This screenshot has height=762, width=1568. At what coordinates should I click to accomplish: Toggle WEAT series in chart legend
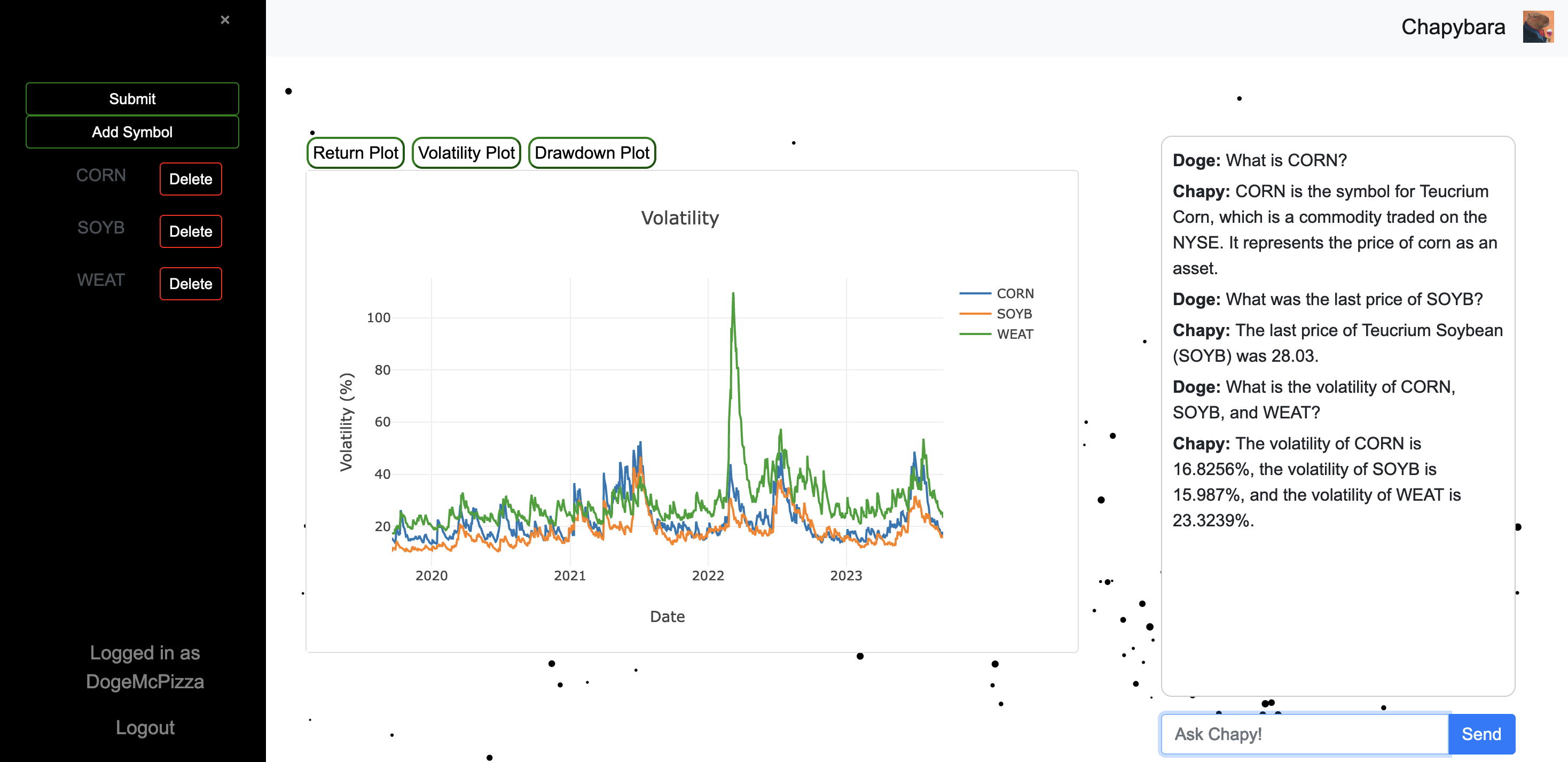coord(1014,334)
